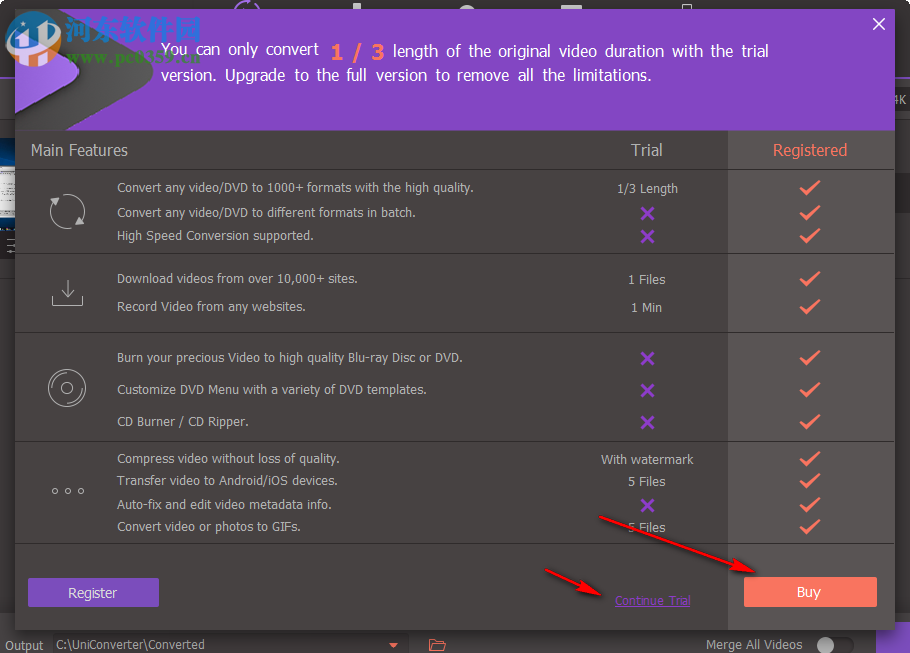Open the Converted output folder icon
The height and width of the screenshot is (653, 910).
tap(437, 644)
